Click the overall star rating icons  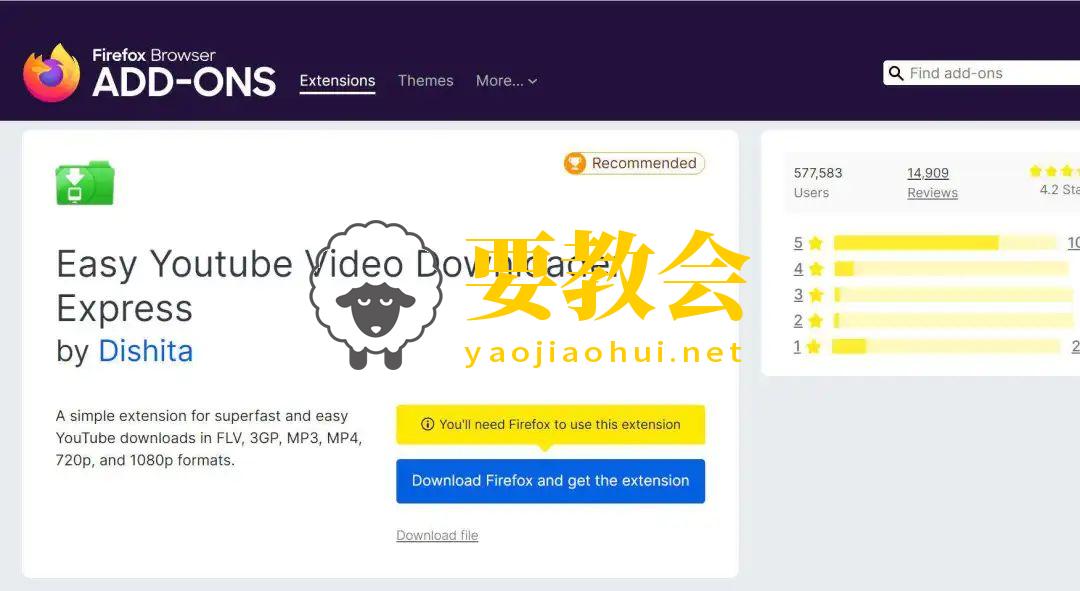coord(1054,171)
